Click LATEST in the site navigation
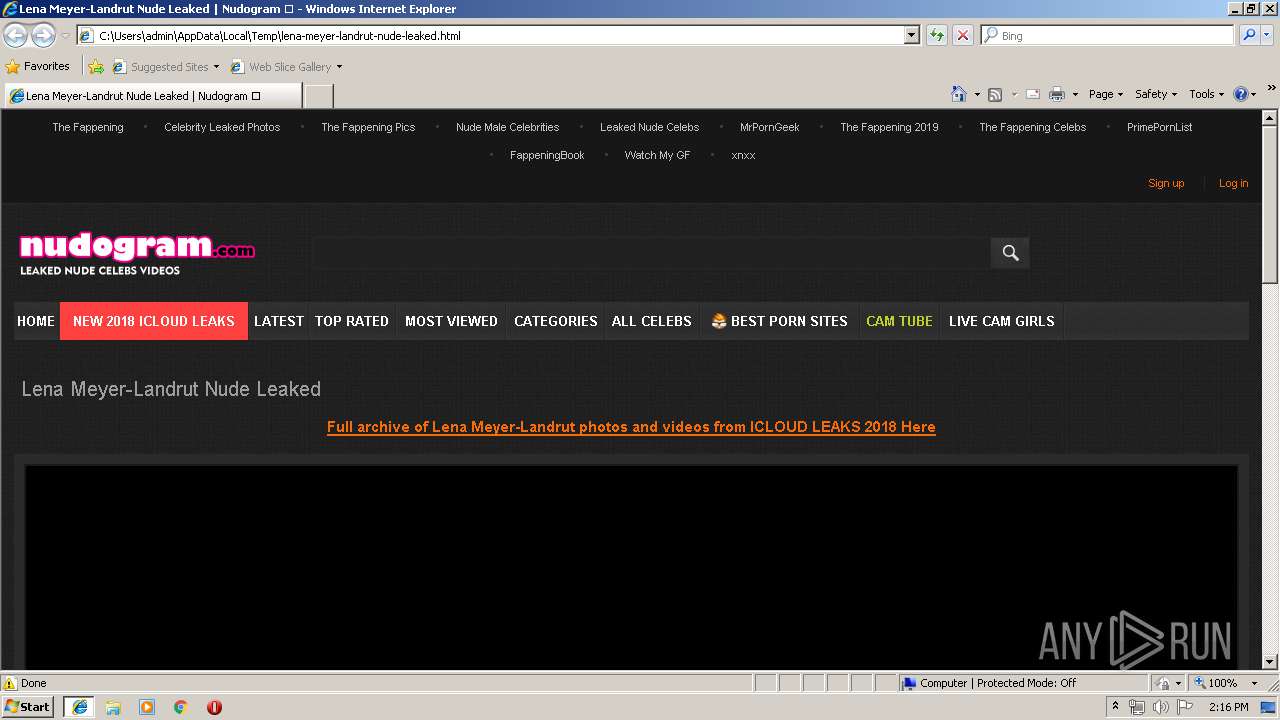This screenshot has width=1280, height=720. click(x=279, y=321)
